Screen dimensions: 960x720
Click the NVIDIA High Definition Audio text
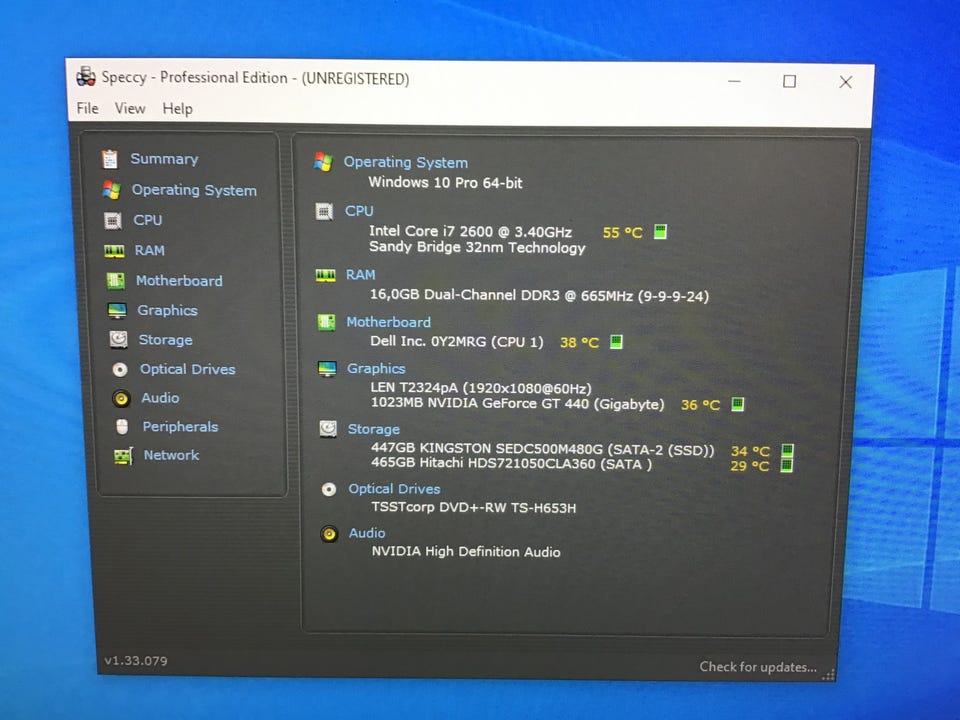[466, 552]
